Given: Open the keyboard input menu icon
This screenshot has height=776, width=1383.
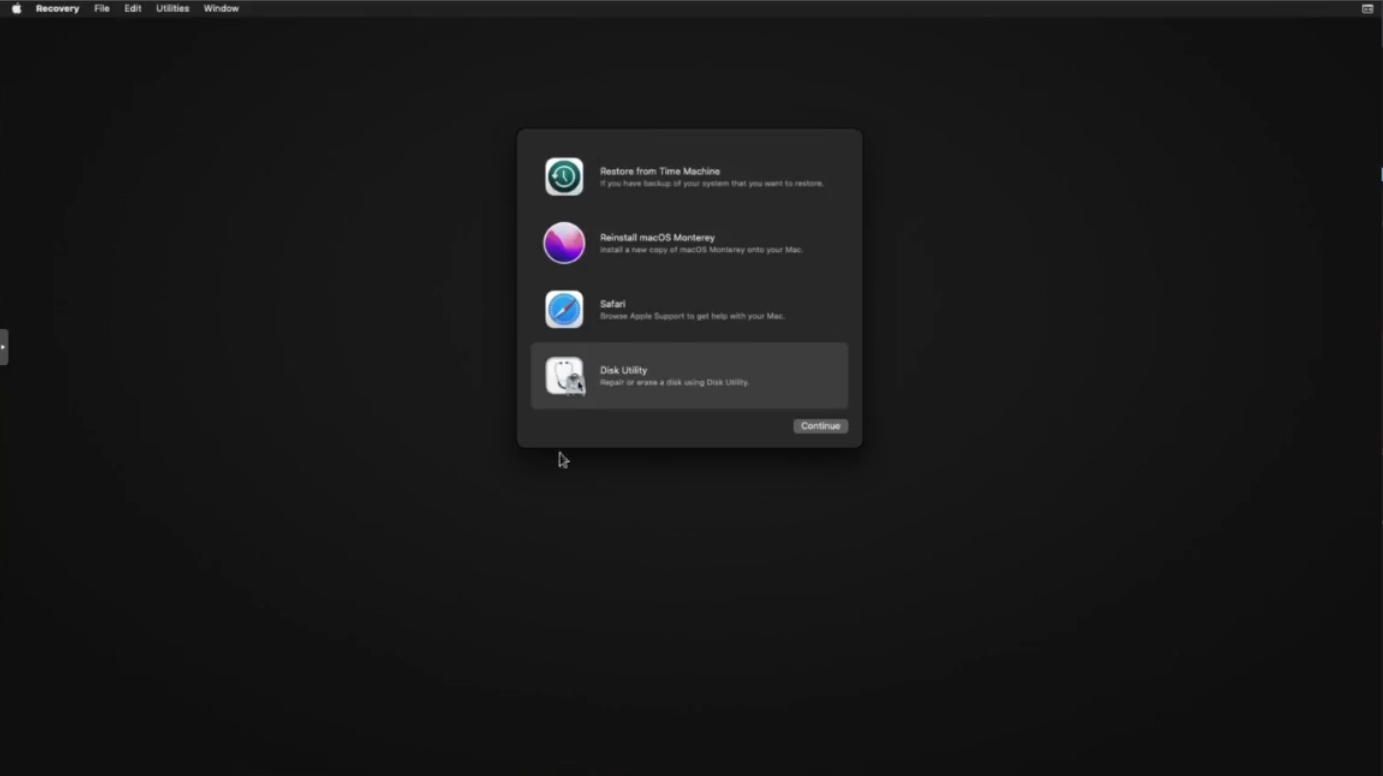Looking at the screenshot, I should pyautogui.click(x=1367, y=8).
